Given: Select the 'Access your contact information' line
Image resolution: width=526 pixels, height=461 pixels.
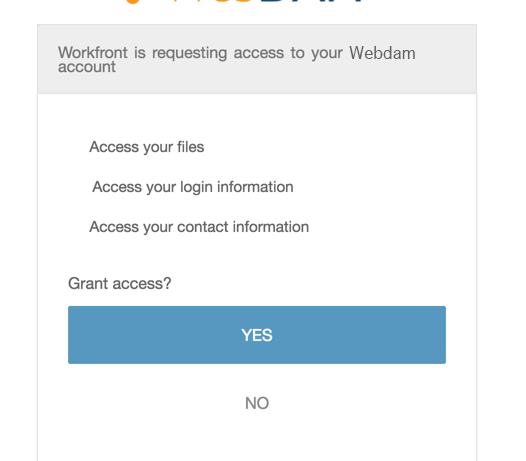Looking at the screenshot, I should [x=199, y=227].
